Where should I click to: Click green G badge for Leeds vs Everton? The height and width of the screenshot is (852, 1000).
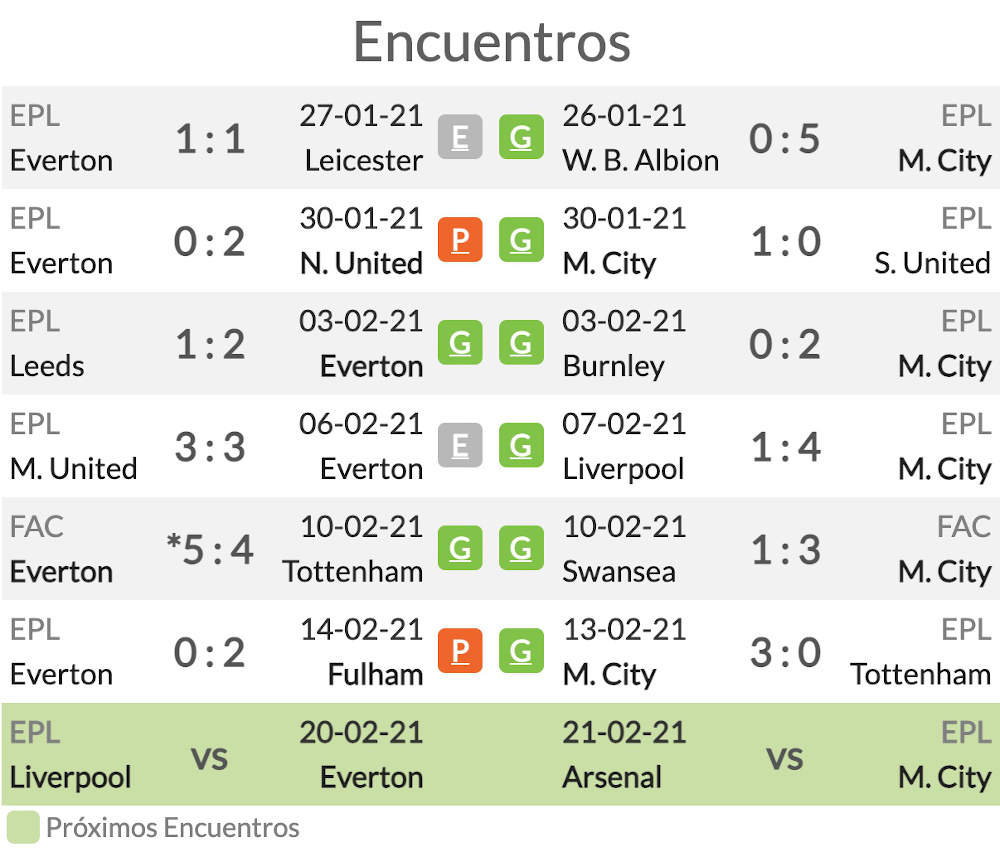coord(460,342)
